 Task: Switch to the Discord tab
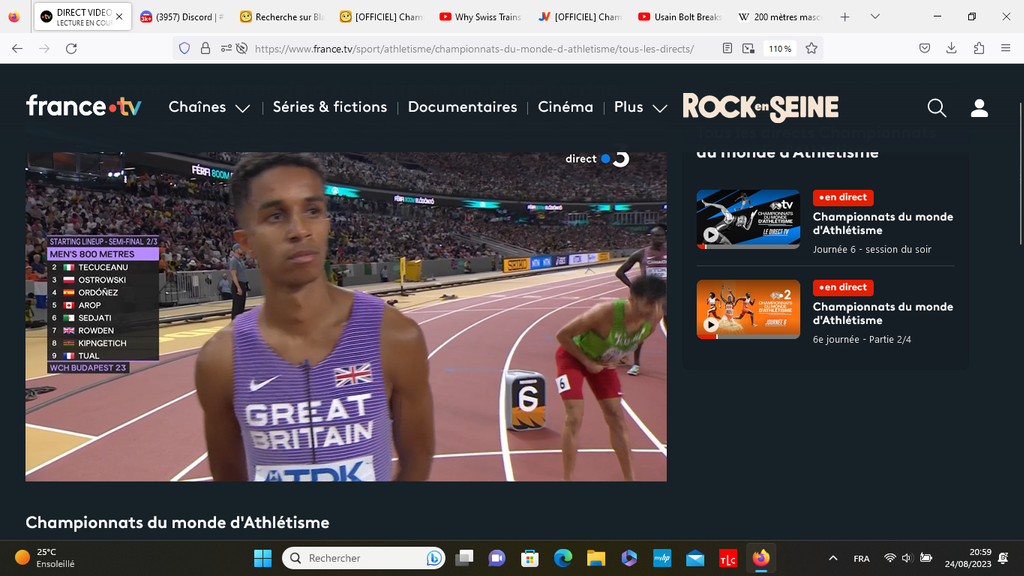pos(183,17)
